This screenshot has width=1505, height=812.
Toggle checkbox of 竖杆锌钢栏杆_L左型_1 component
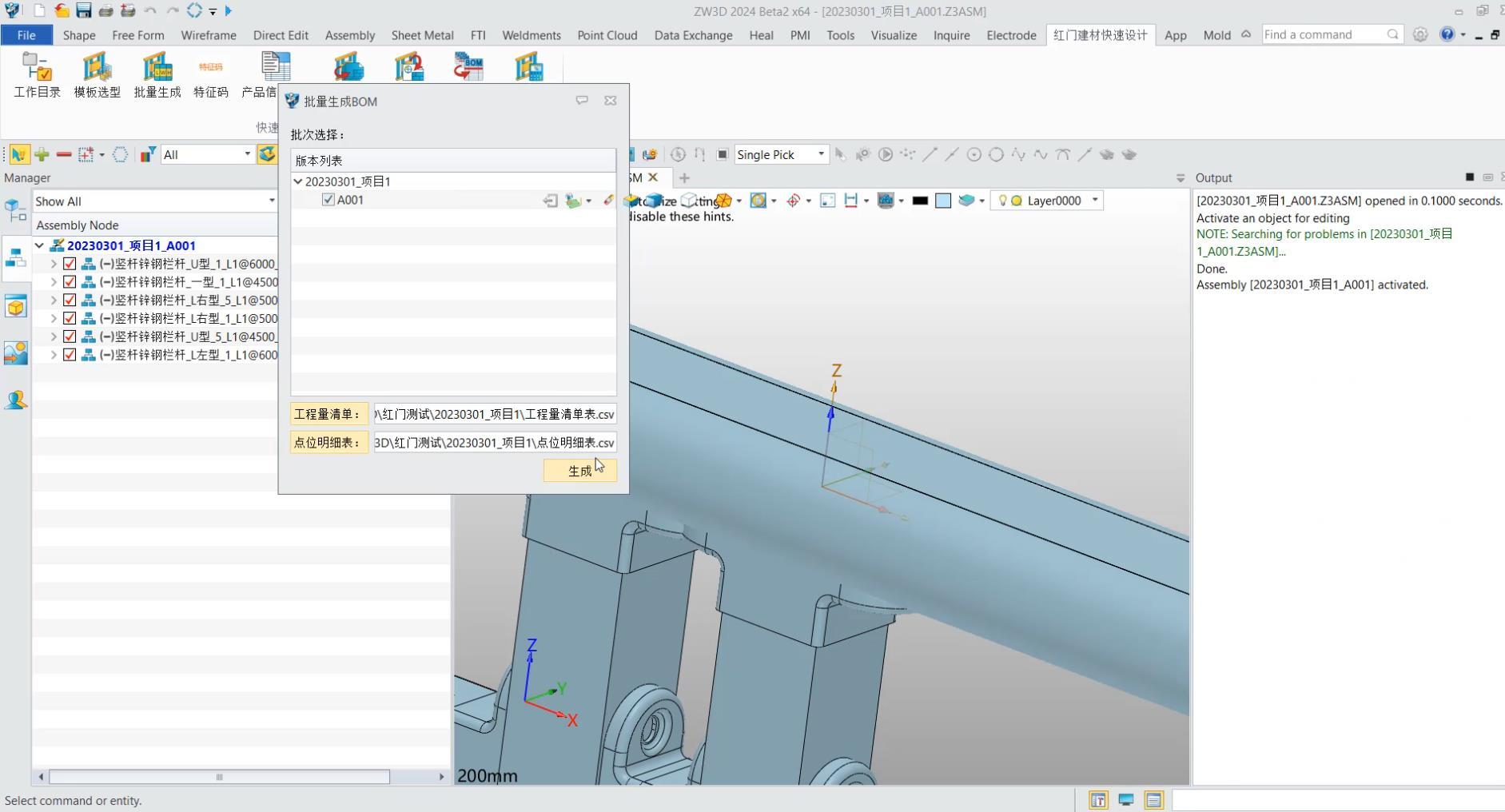coord(70,355)
